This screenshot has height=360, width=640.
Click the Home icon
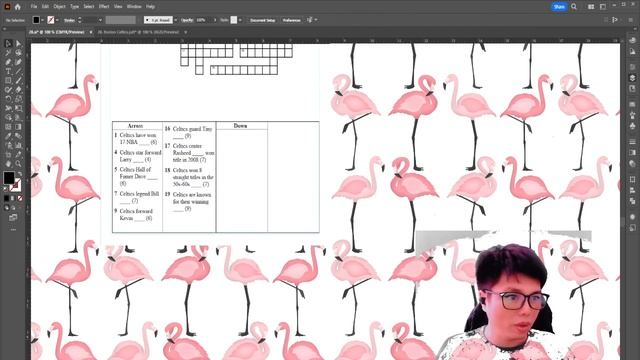pos(18,7)
